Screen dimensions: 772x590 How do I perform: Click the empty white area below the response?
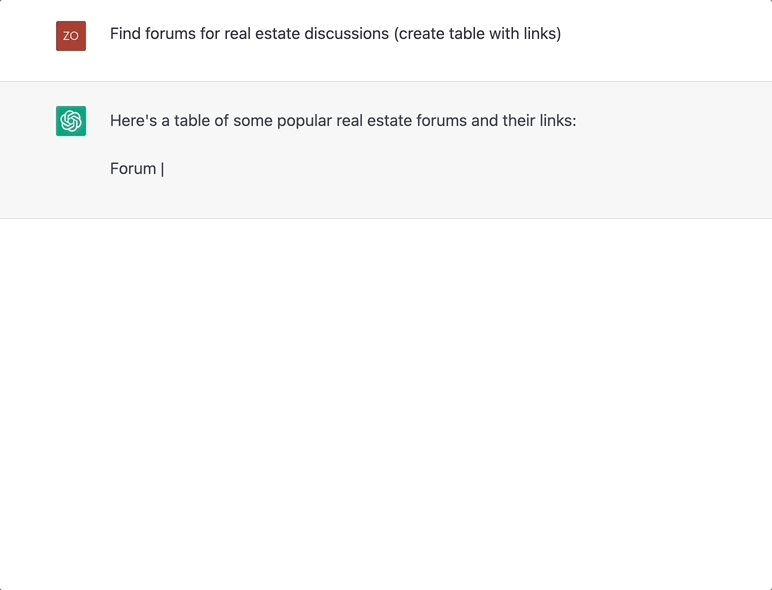tap(386, 400)
